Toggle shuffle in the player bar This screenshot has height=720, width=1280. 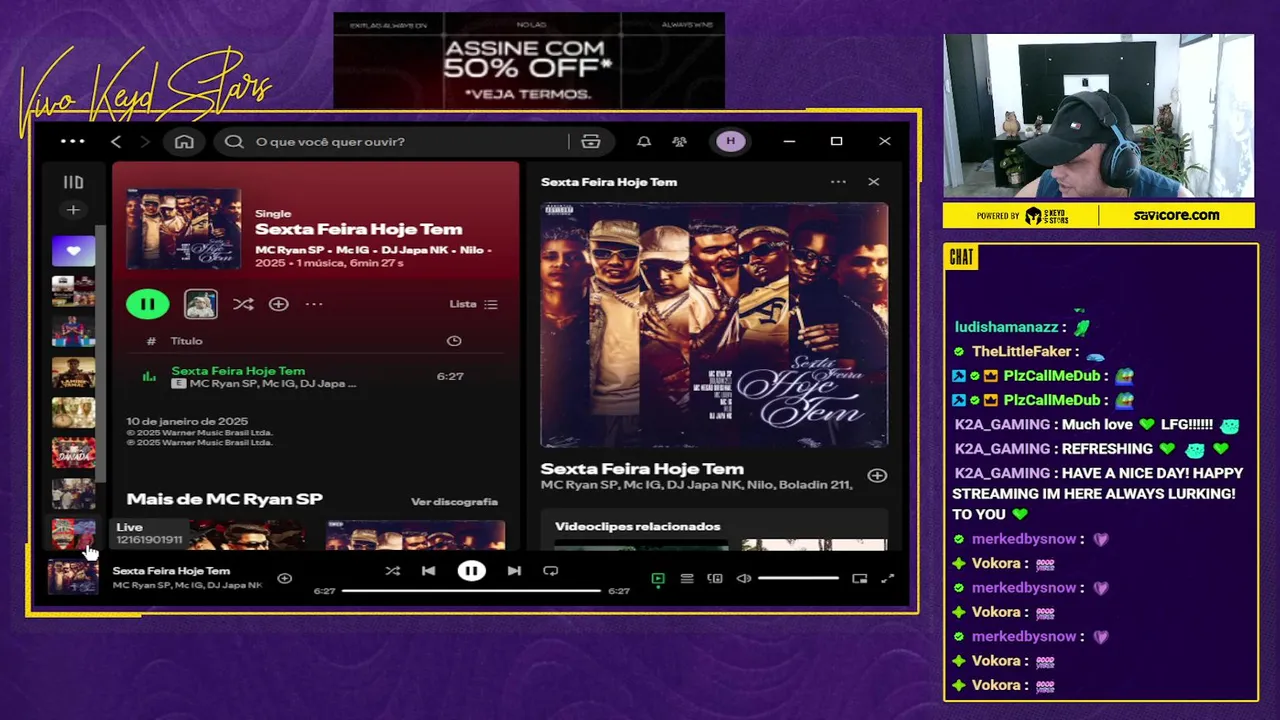392,571
